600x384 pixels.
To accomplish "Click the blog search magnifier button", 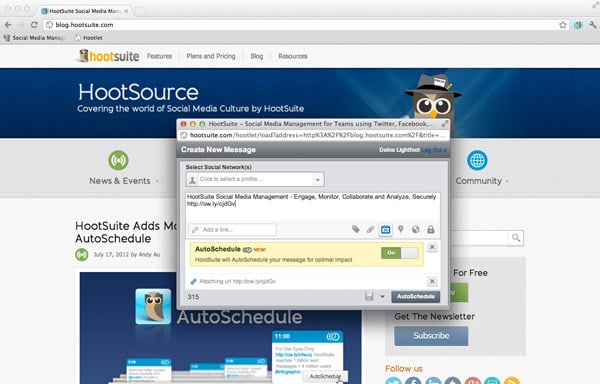I will click(516, 238).
